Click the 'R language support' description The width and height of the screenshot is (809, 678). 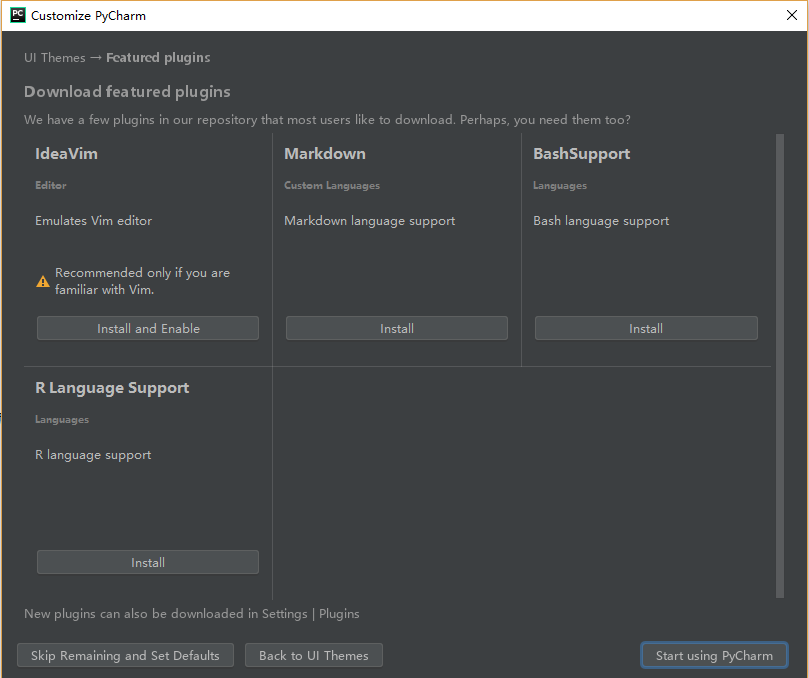[x=93, y=455]
